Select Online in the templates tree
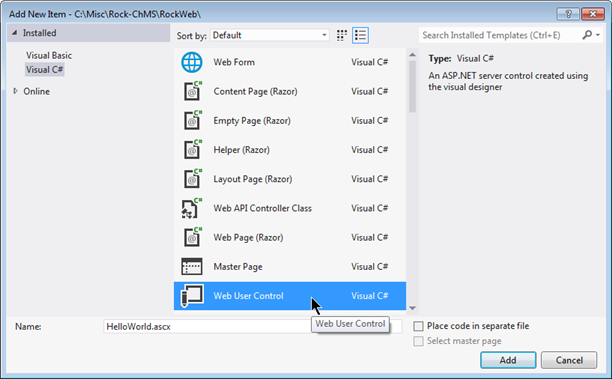612x379 pixels. tap(36, 91)
